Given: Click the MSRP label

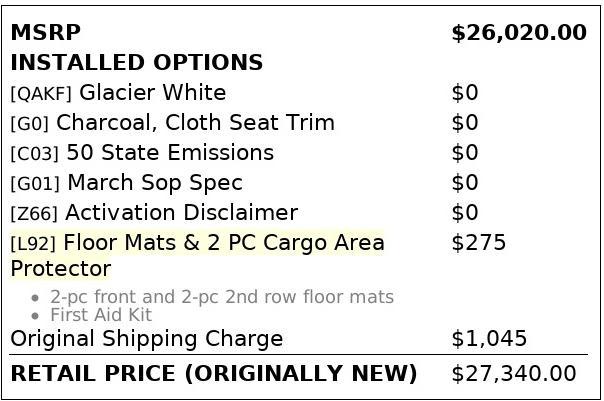Looking at the screenshot, I should pyautogui.click(x=45, y=33).
